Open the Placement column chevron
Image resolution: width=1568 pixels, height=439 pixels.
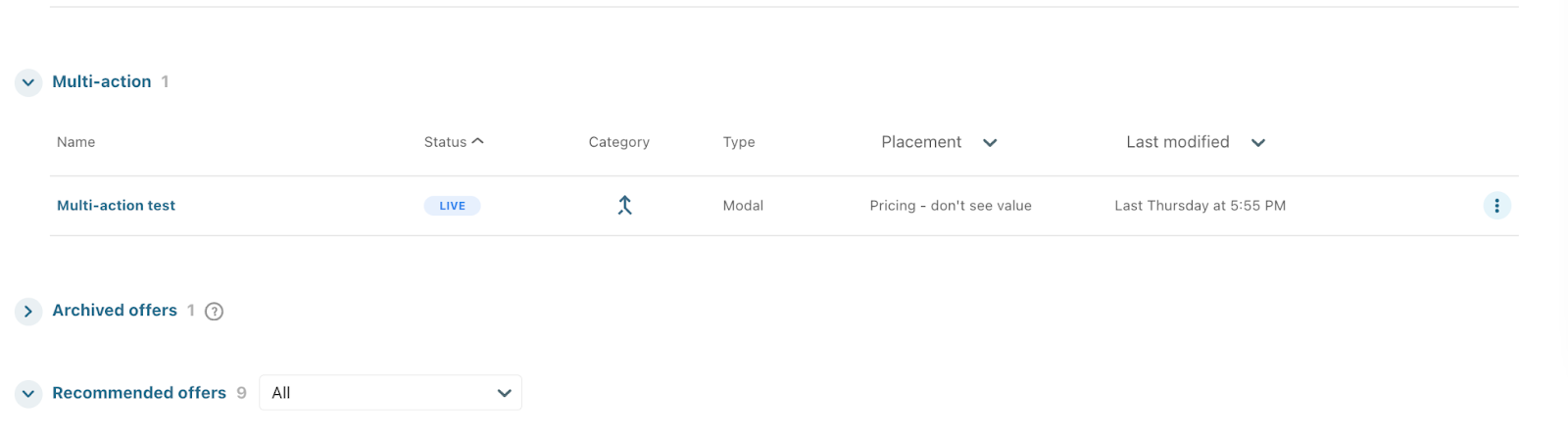click(x=990, y=143)
